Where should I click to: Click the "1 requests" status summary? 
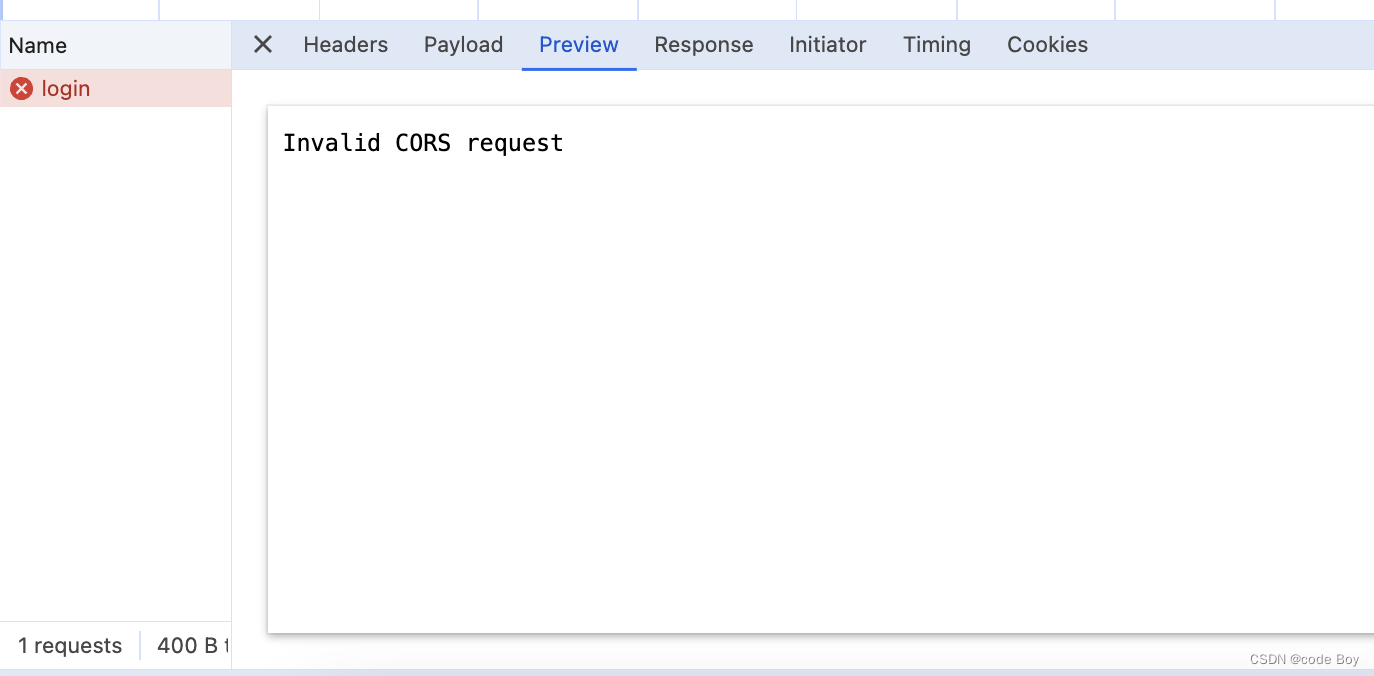70,646
